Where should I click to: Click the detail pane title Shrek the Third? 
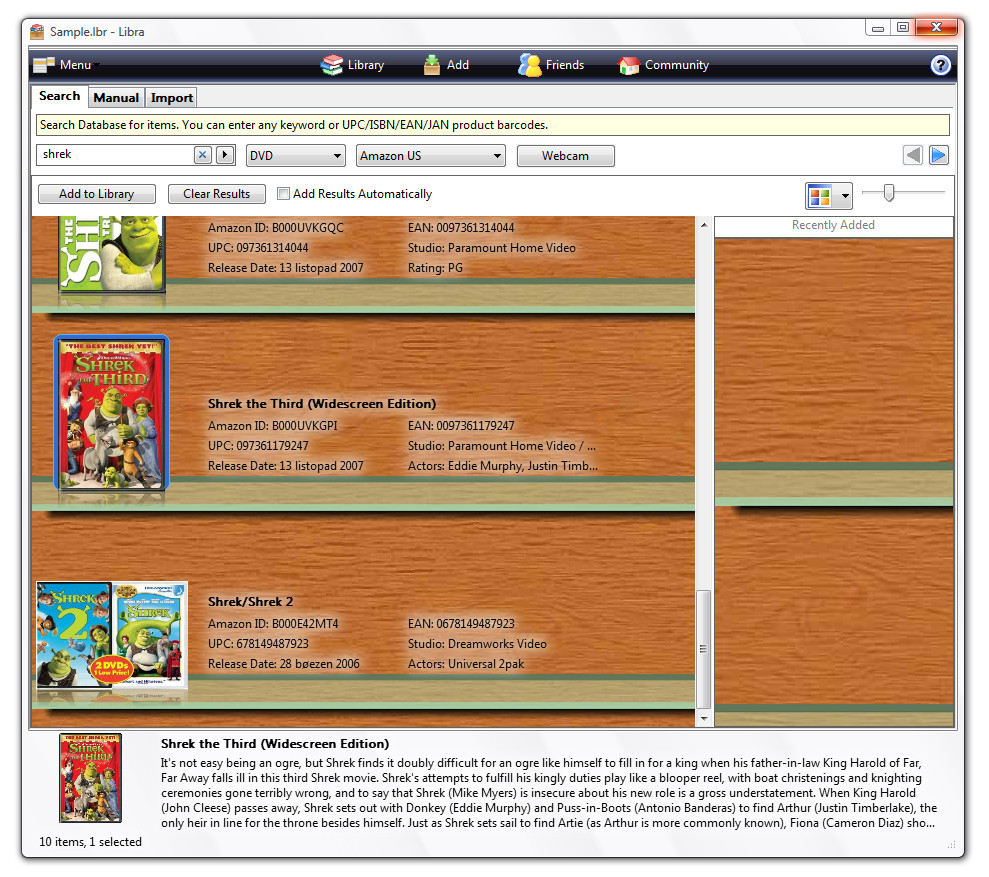[x=275, y=744]
